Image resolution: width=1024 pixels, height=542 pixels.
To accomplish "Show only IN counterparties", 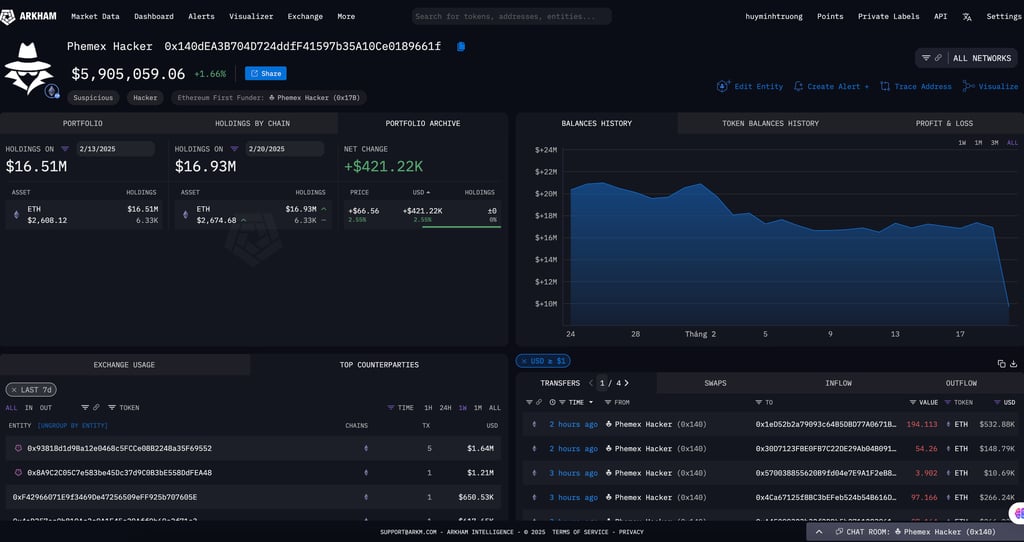I will pos(29,407).
